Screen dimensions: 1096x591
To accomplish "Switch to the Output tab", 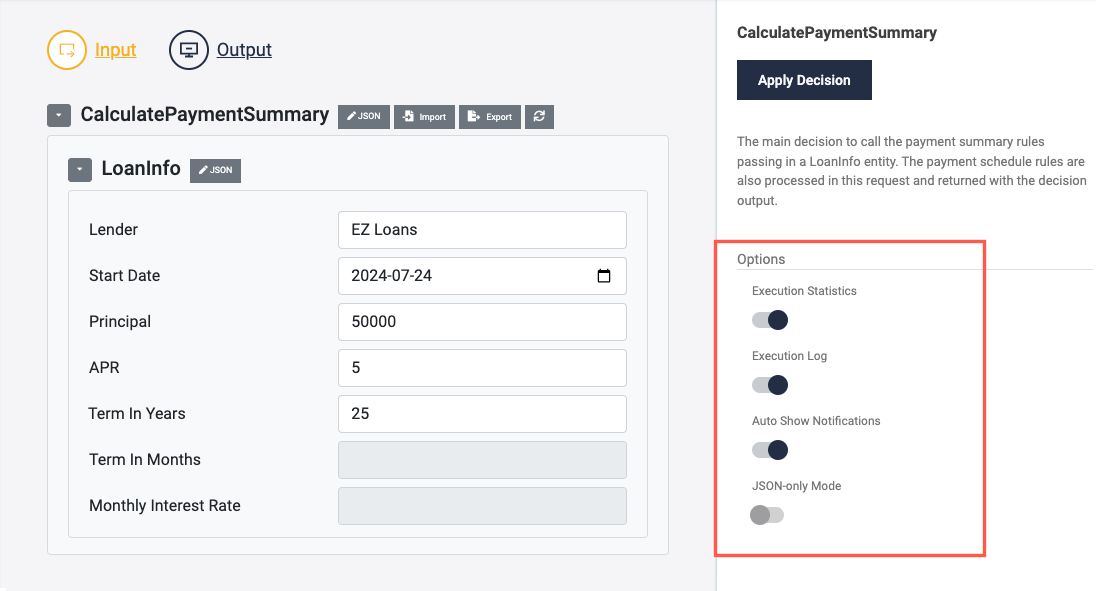I will click(244, 49).
